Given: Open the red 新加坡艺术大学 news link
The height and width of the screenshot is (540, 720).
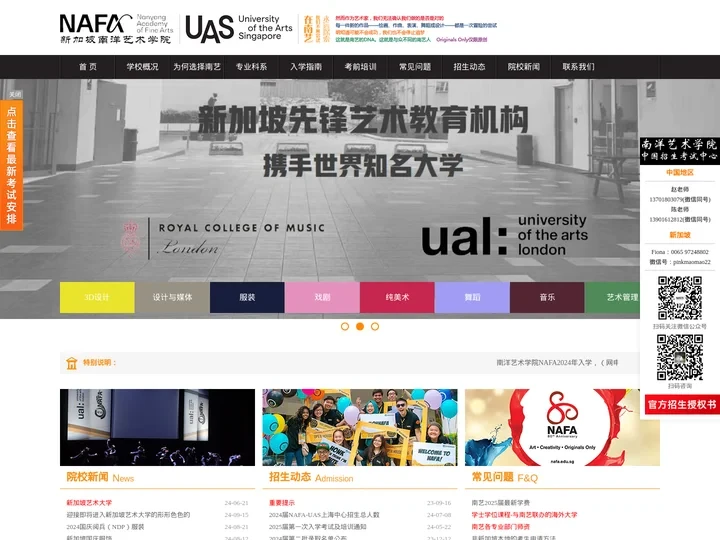Looking at the screenshot, I should coord(89,503).
